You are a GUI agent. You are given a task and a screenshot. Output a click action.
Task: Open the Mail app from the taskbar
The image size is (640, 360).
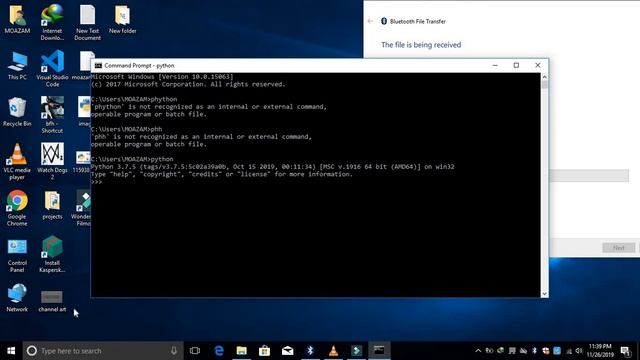click(x=287, y=351)
